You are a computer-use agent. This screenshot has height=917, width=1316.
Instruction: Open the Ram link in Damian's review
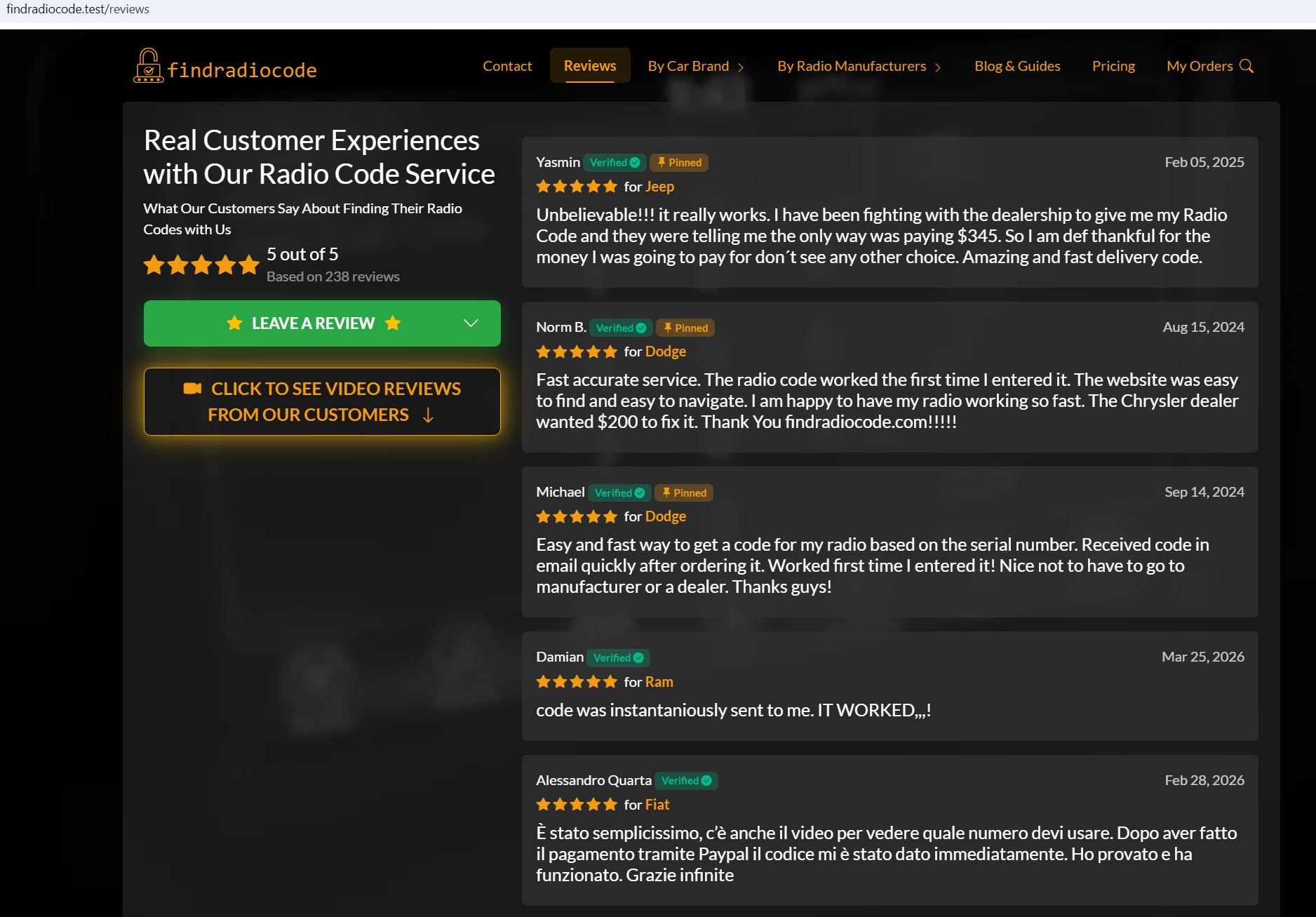[x=658, y=681]
